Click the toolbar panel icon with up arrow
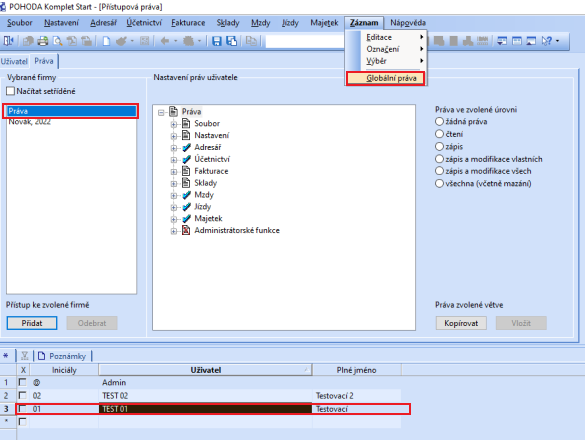This screenshot has width=585, height=440. (x=531, y=41)
